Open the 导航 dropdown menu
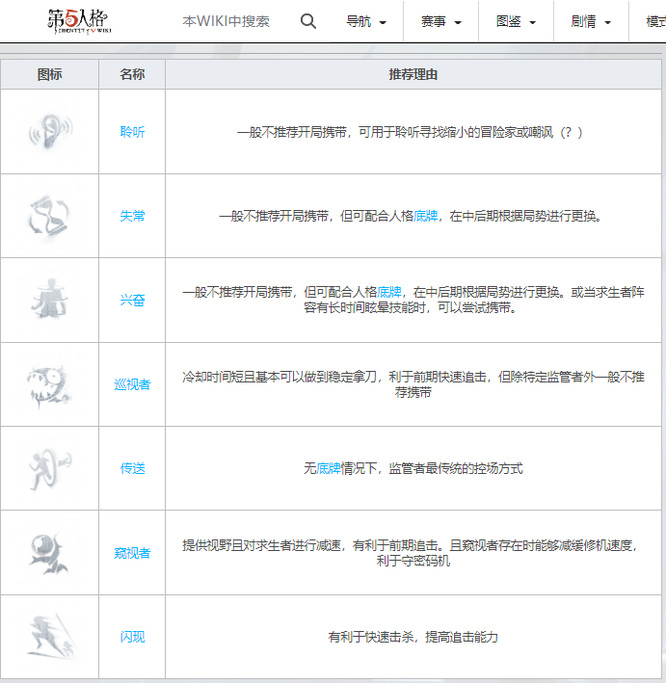This screenshot has width=666, height=683. tap(366, 21)
